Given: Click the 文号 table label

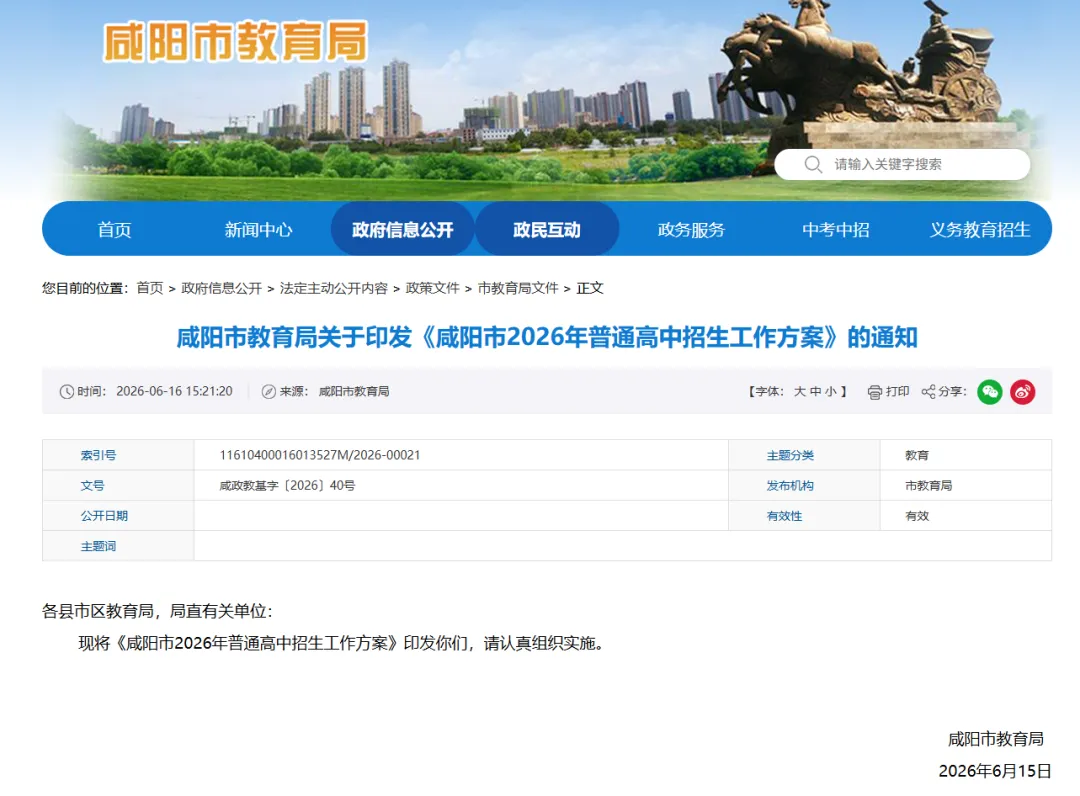Looking at the screenshot, I should tap(92, 485).
